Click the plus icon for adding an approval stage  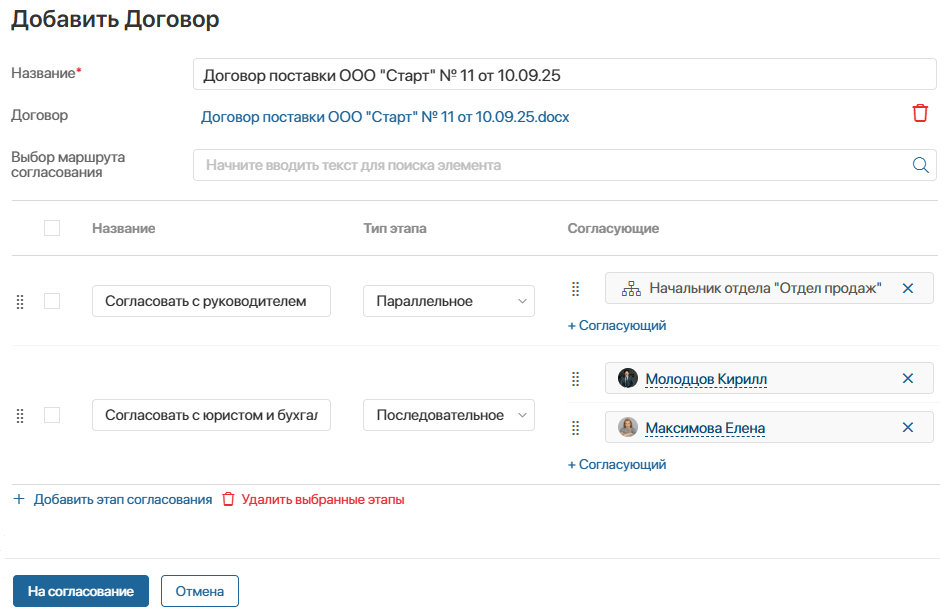click(x=19, y=499)
